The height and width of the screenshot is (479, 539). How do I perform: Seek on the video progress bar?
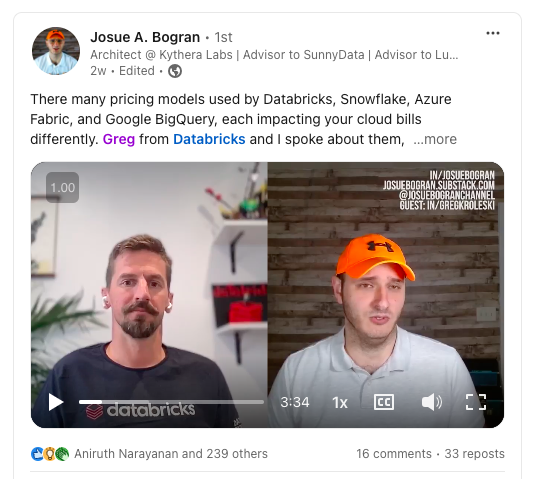pyautogui.click(x=171, y=402)
